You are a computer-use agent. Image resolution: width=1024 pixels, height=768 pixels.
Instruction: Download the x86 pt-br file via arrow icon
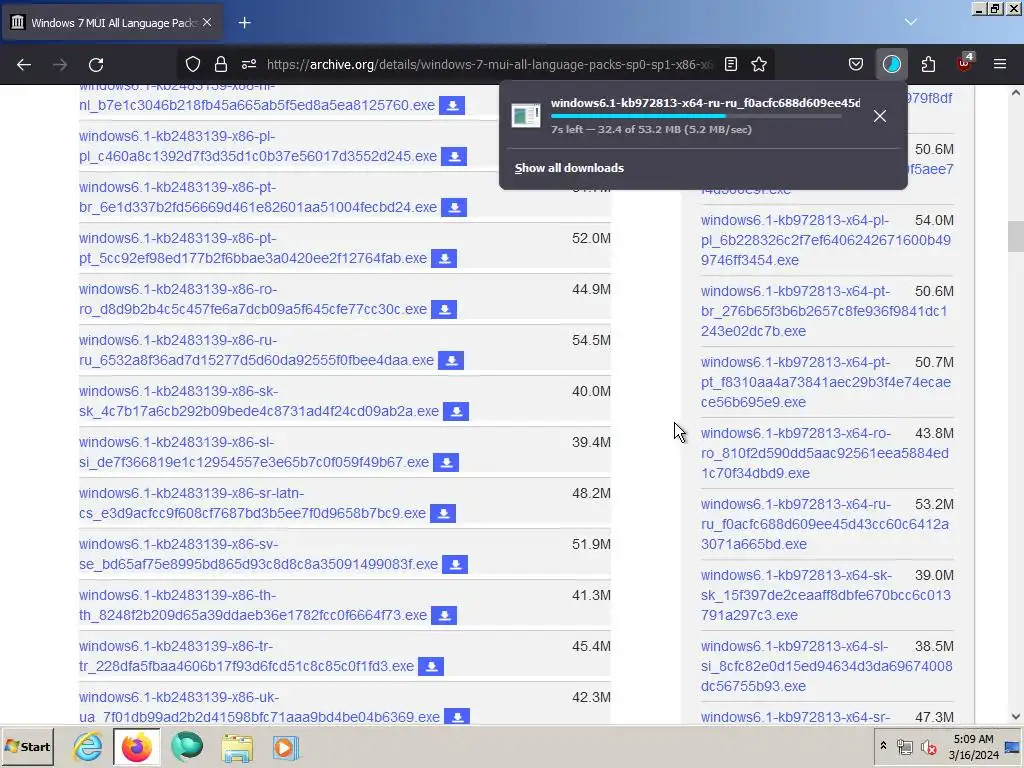pyautogui.click(x=454, y=208)
